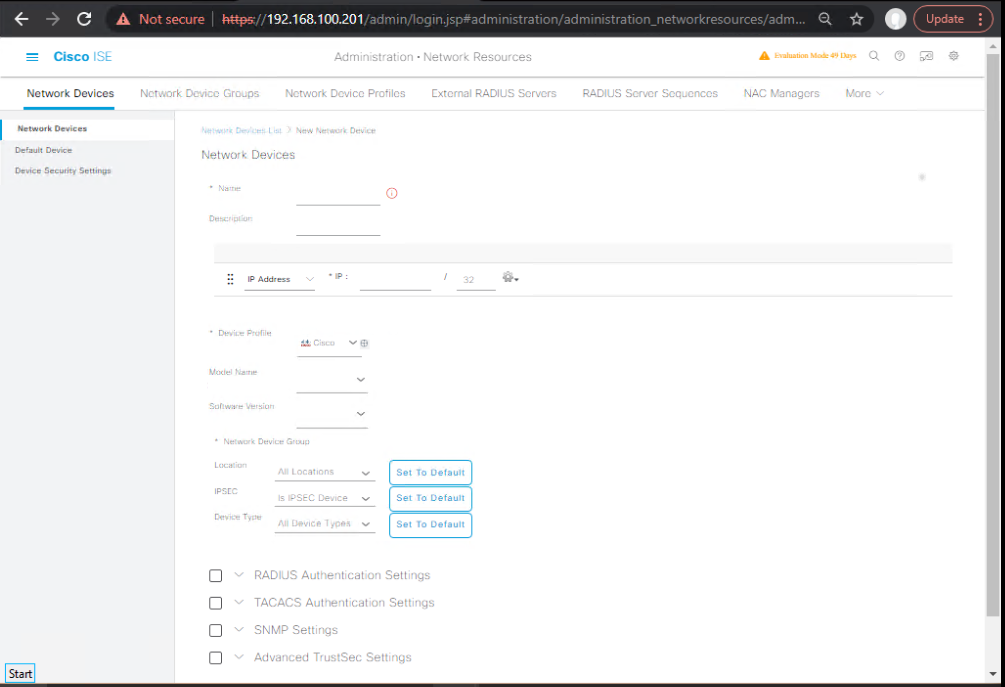Switch to Network Device Profiles tab
1005x687 pixels.
pyautogui.click(x=345, y=94)
